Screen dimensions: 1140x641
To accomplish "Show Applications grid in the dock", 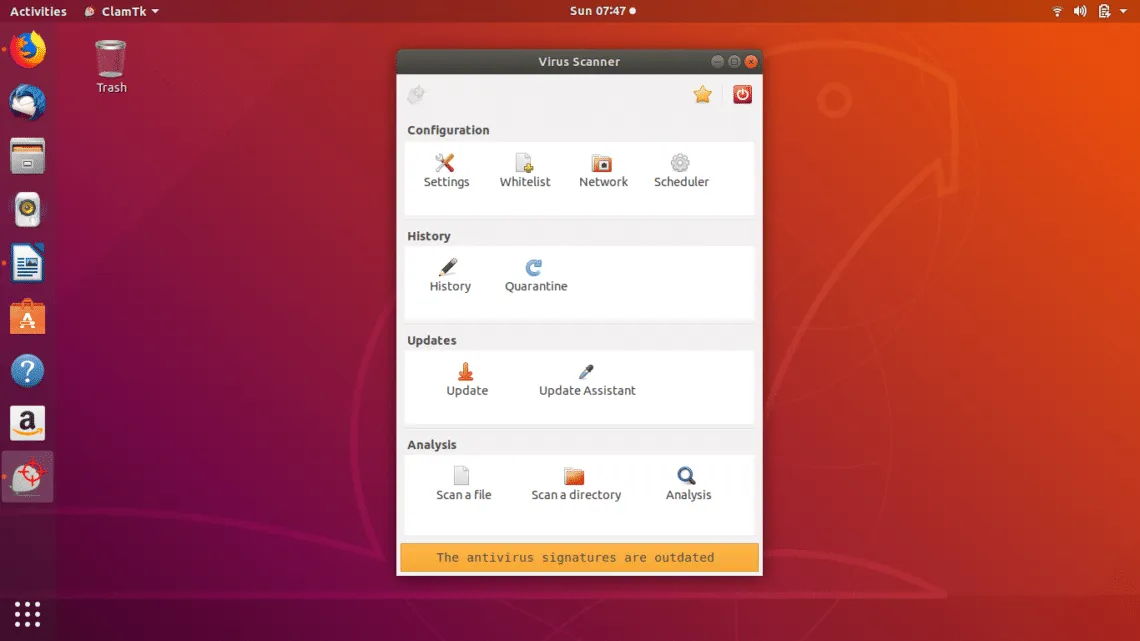I will click(27, 614).
